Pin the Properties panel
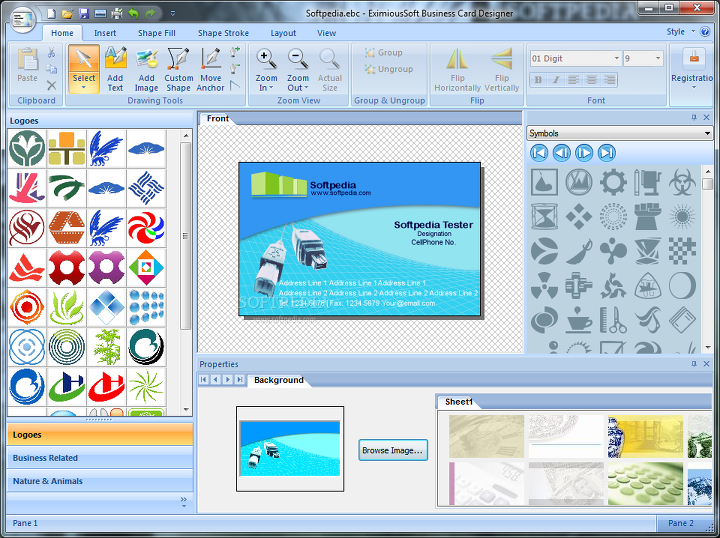720x538 pixels. point(694,364)
